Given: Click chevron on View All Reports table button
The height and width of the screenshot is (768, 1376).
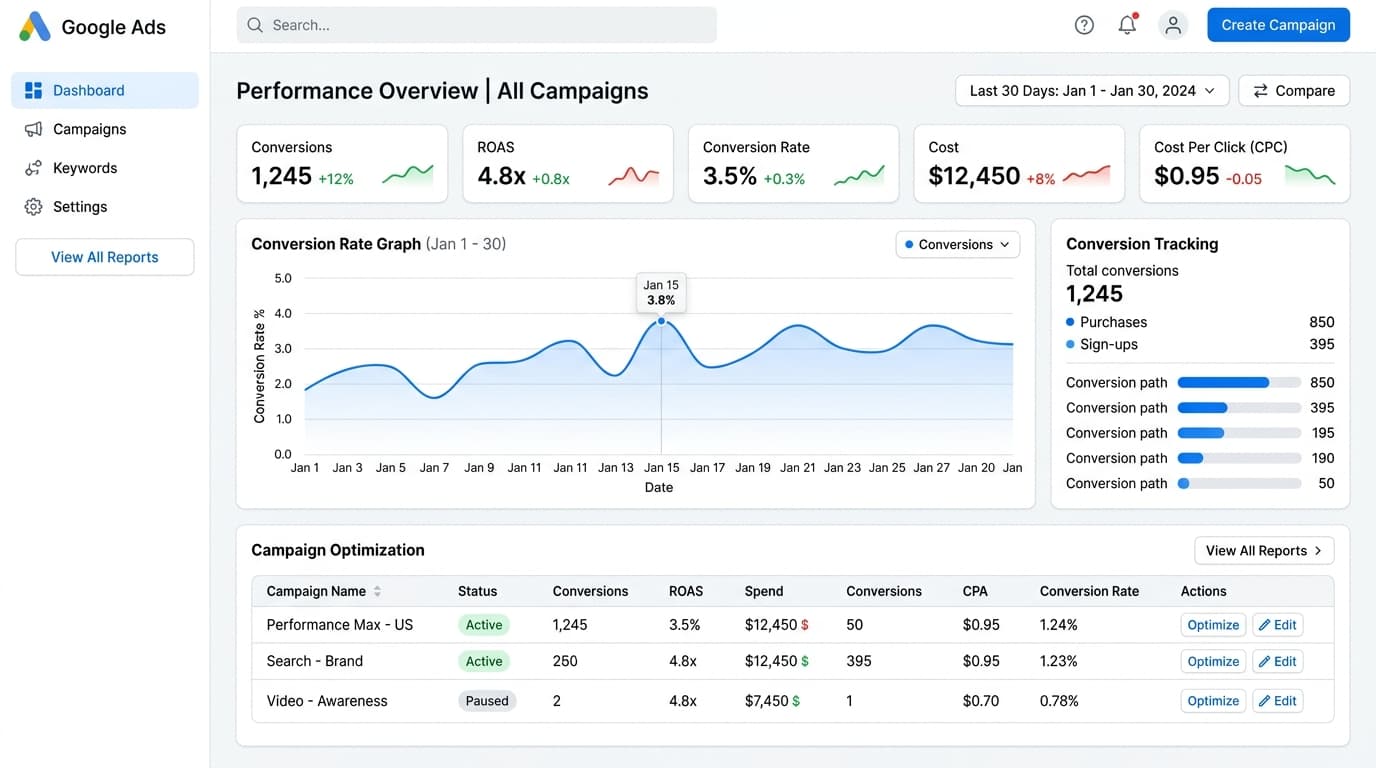Looking at the screenshot, I should (1318, 551).
